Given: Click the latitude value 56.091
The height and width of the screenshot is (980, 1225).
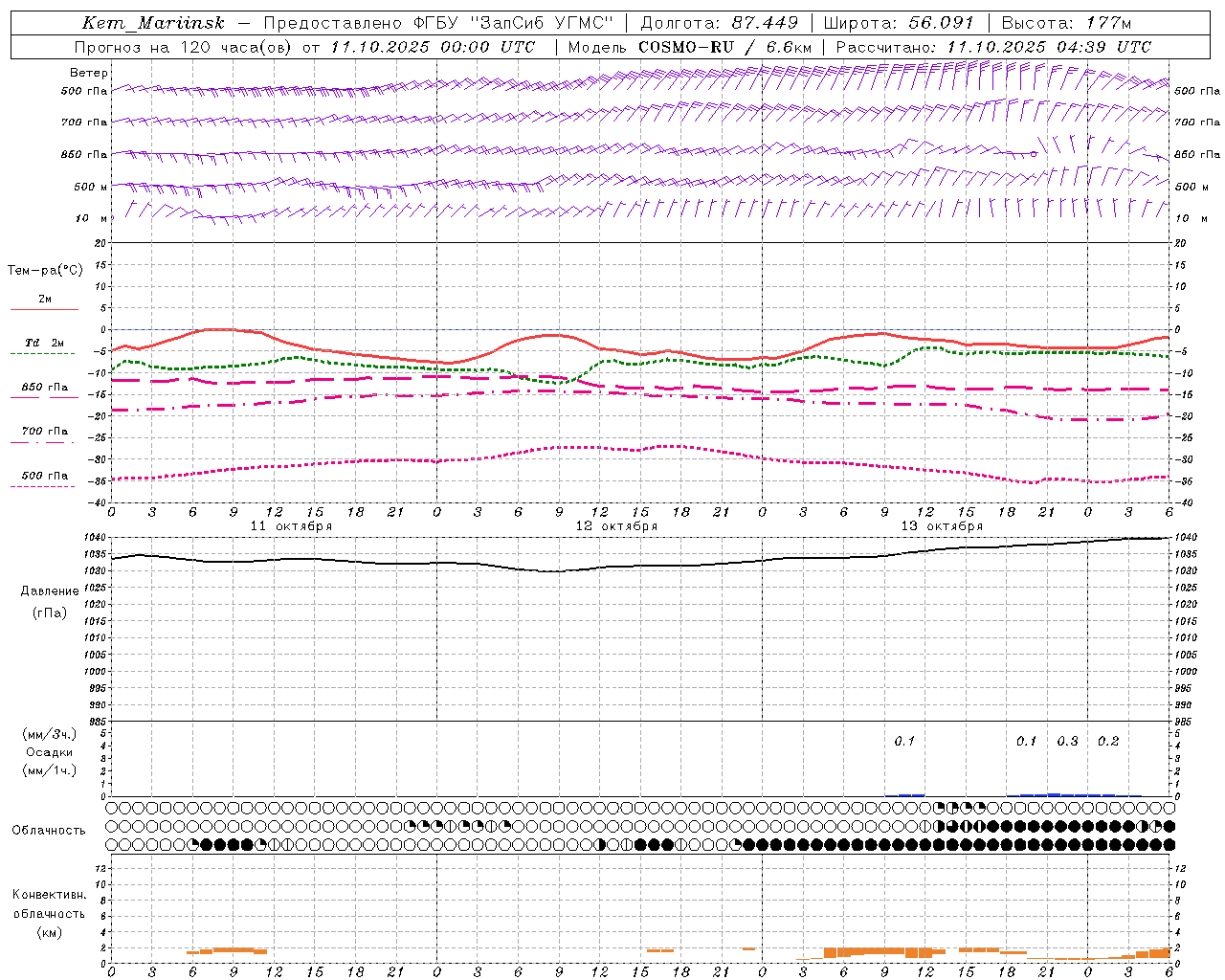Looking at the screenshot, I should click(940, 23).
